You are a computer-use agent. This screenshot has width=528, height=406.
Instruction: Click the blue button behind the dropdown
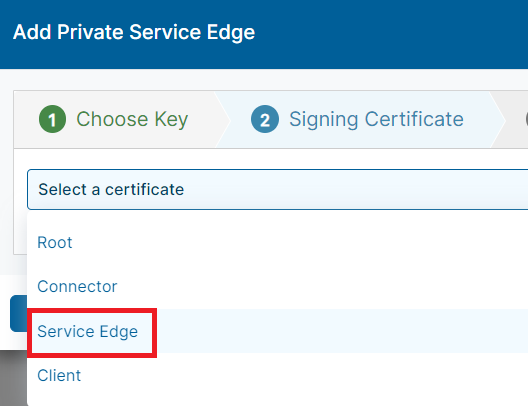[x=19, y=313]
